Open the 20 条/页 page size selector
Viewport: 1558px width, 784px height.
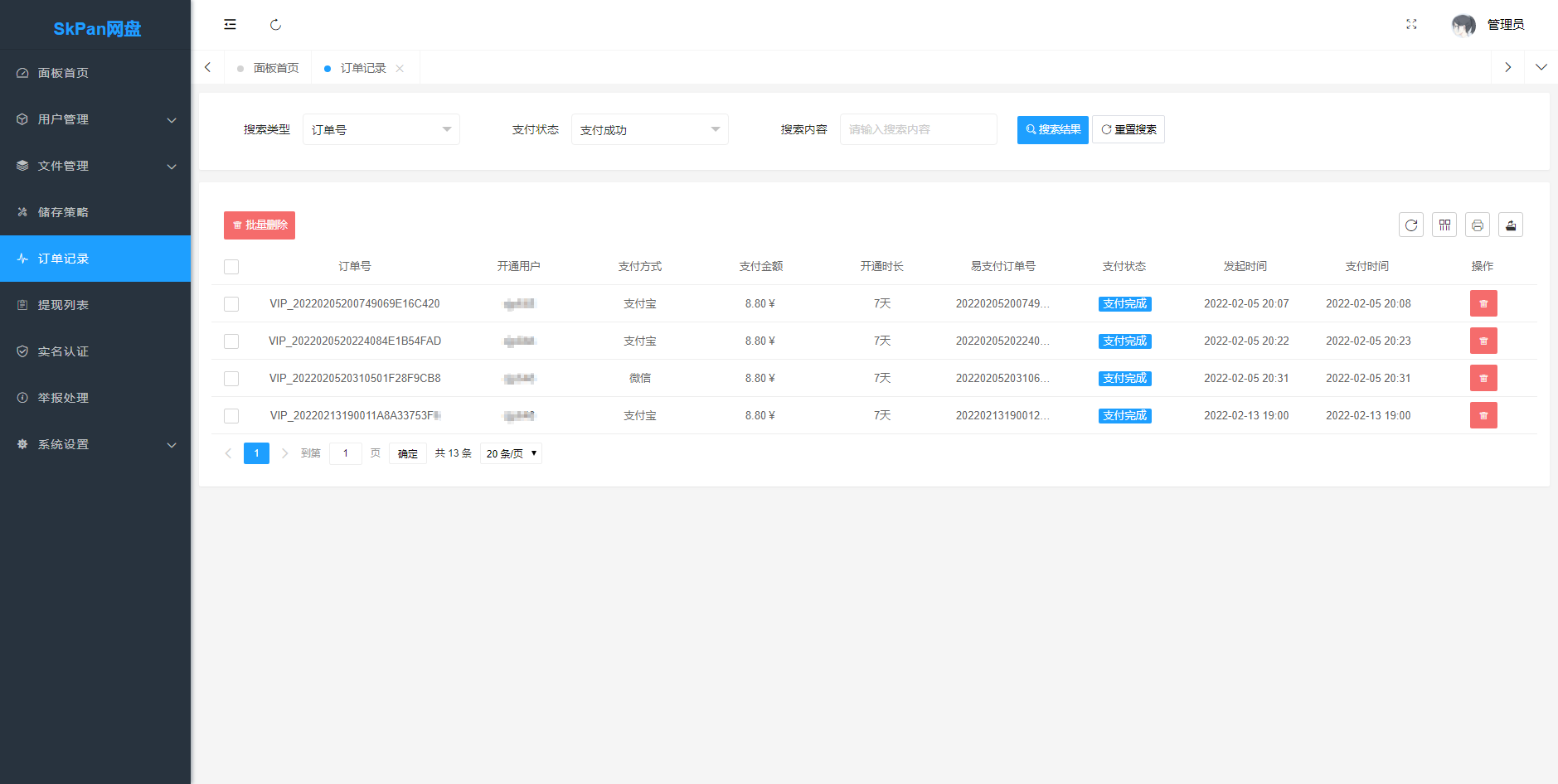tap(510, 453)
